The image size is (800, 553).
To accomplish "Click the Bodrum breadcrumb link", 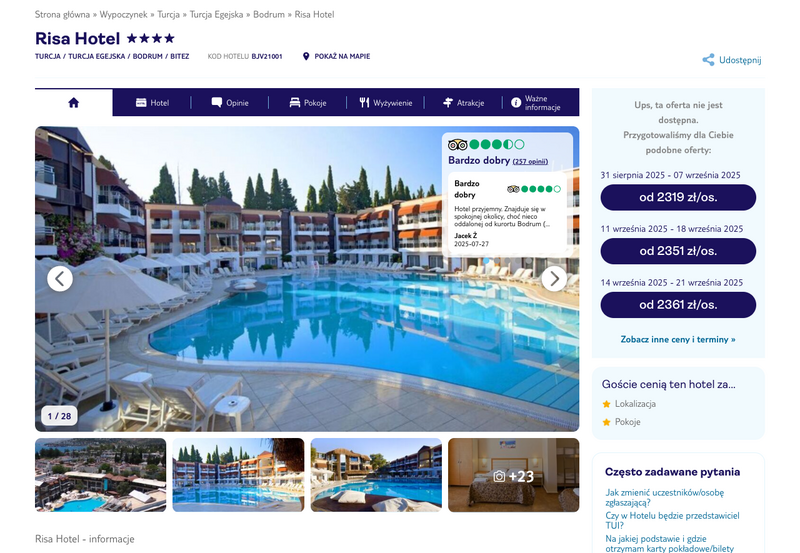I will pos(269,14).
